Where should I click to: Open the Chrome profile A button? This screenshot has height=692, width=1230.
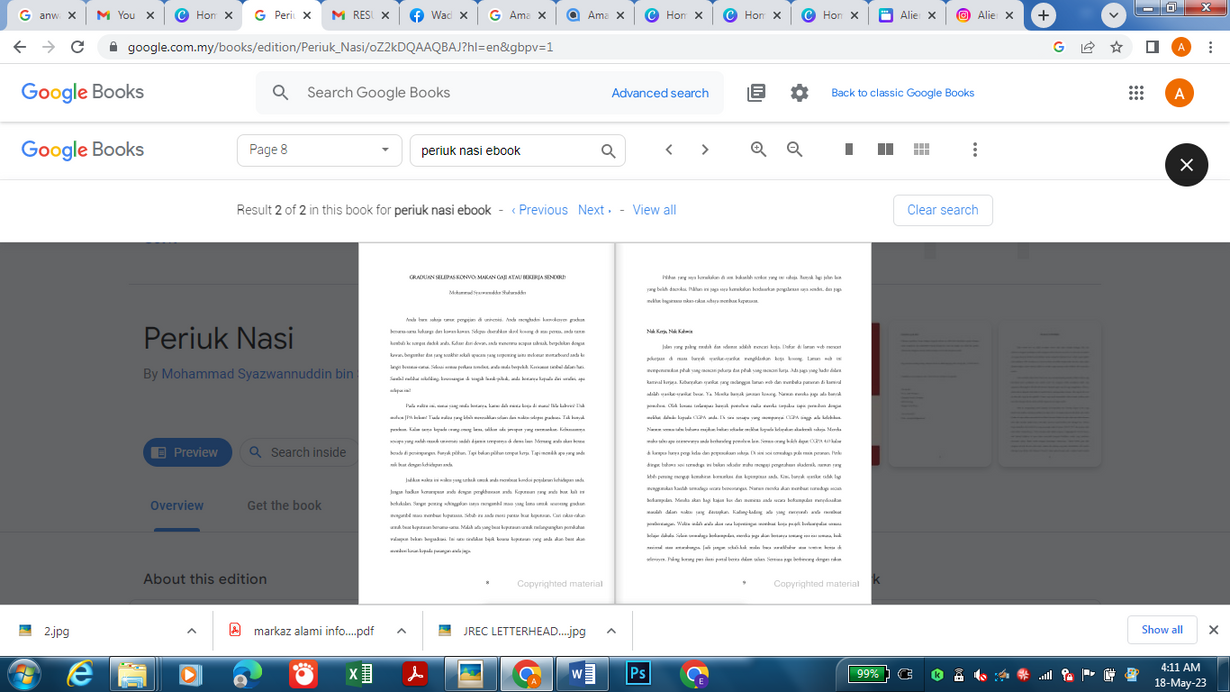coord(1181,47)
